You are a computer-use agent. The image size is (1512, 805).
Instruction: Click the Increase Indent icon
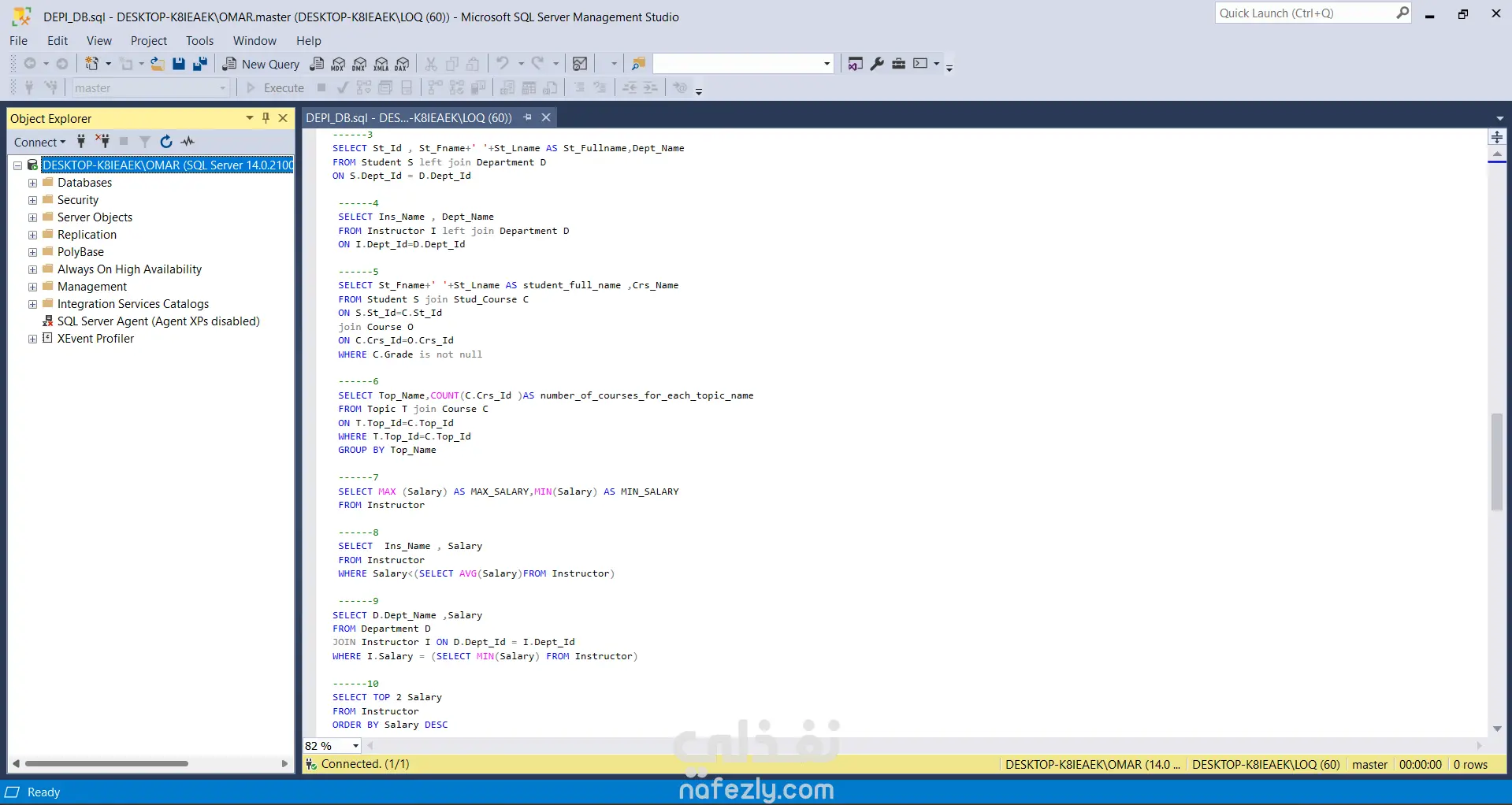650,87
